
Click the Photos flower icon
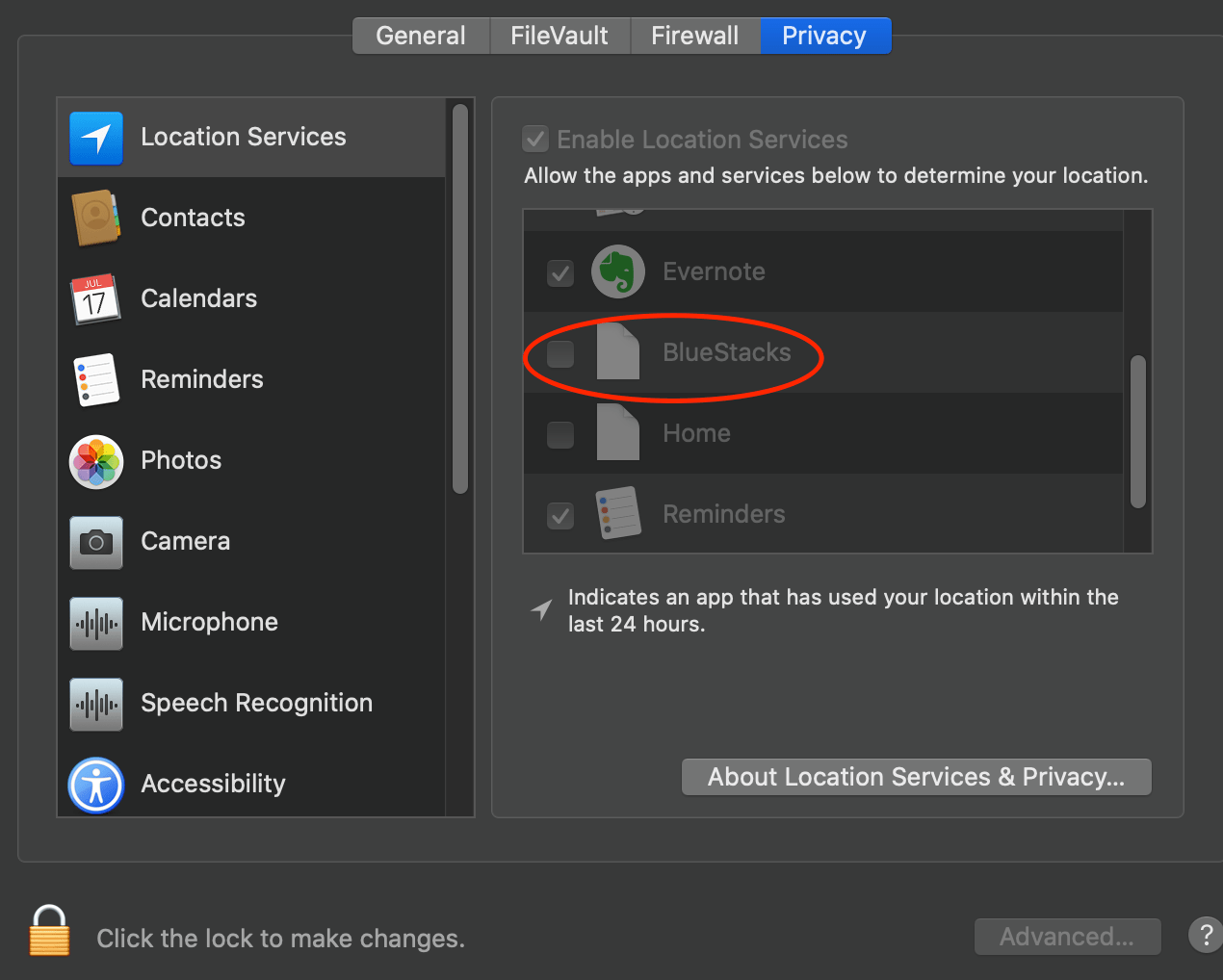[x=96, y=461]
